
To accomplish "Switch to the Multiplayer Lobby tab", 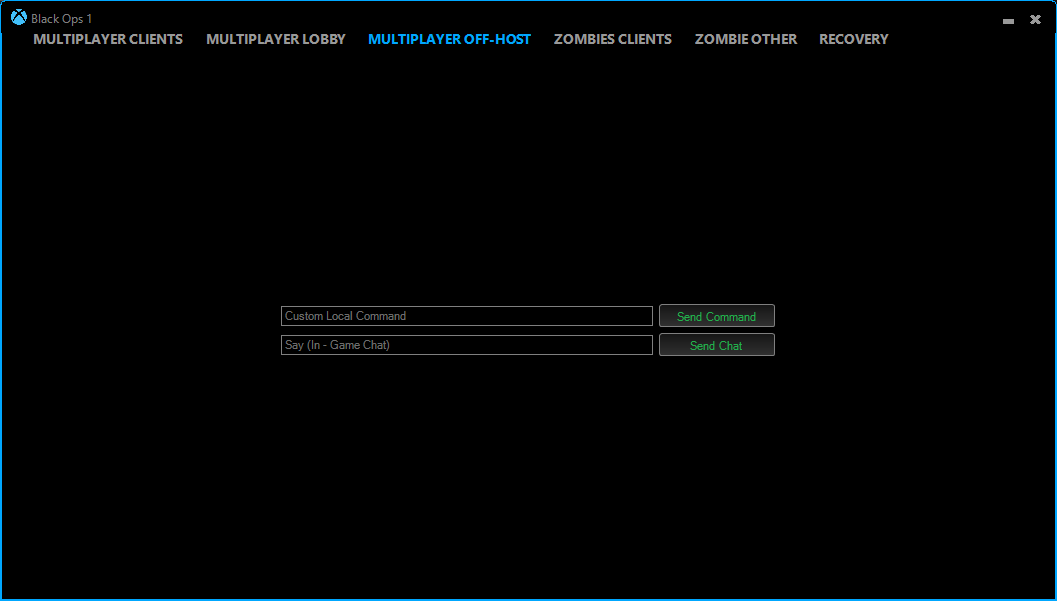I will (276, 39).
